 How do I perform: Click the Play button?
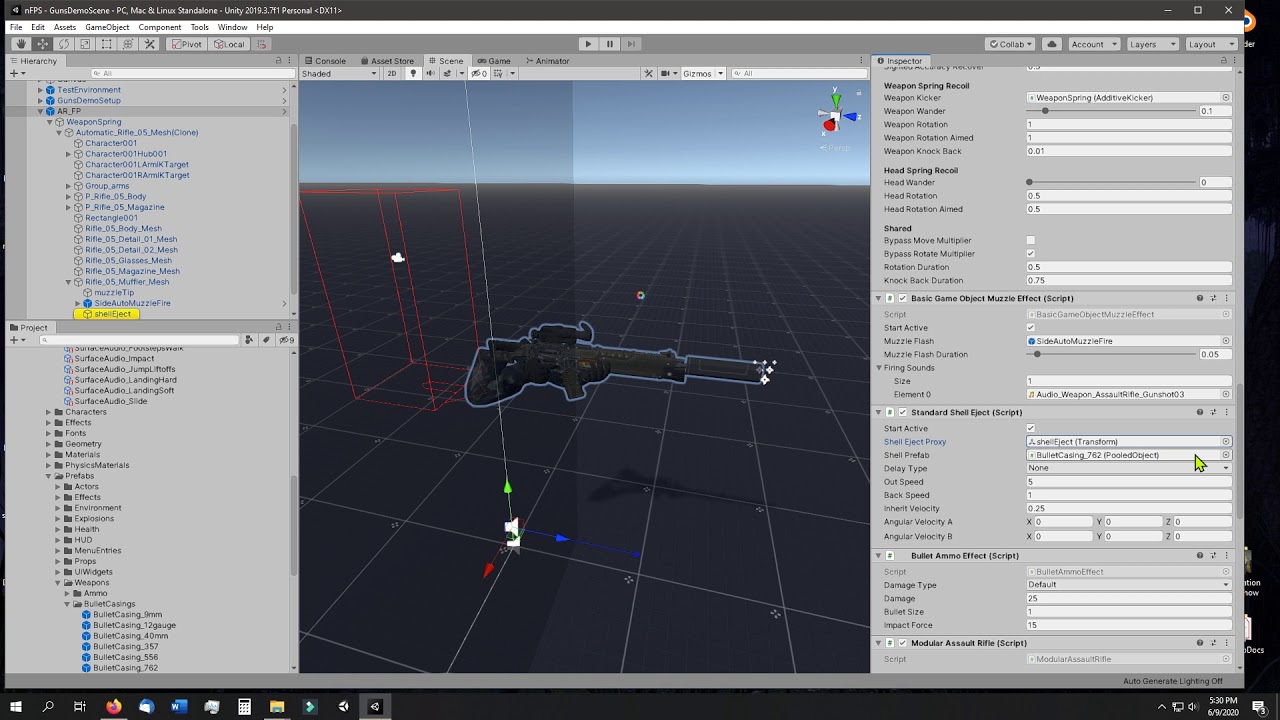coord(588,44)
